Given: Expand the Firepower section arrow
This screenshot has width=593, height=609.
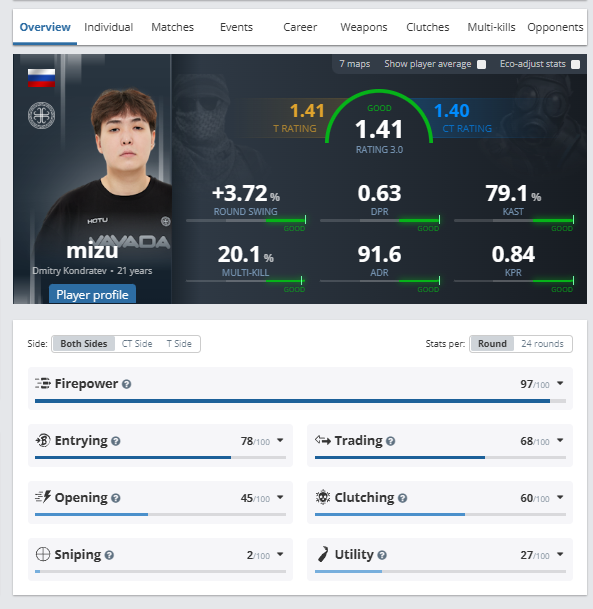Looking at the screenshot, I should pos(560,383).
